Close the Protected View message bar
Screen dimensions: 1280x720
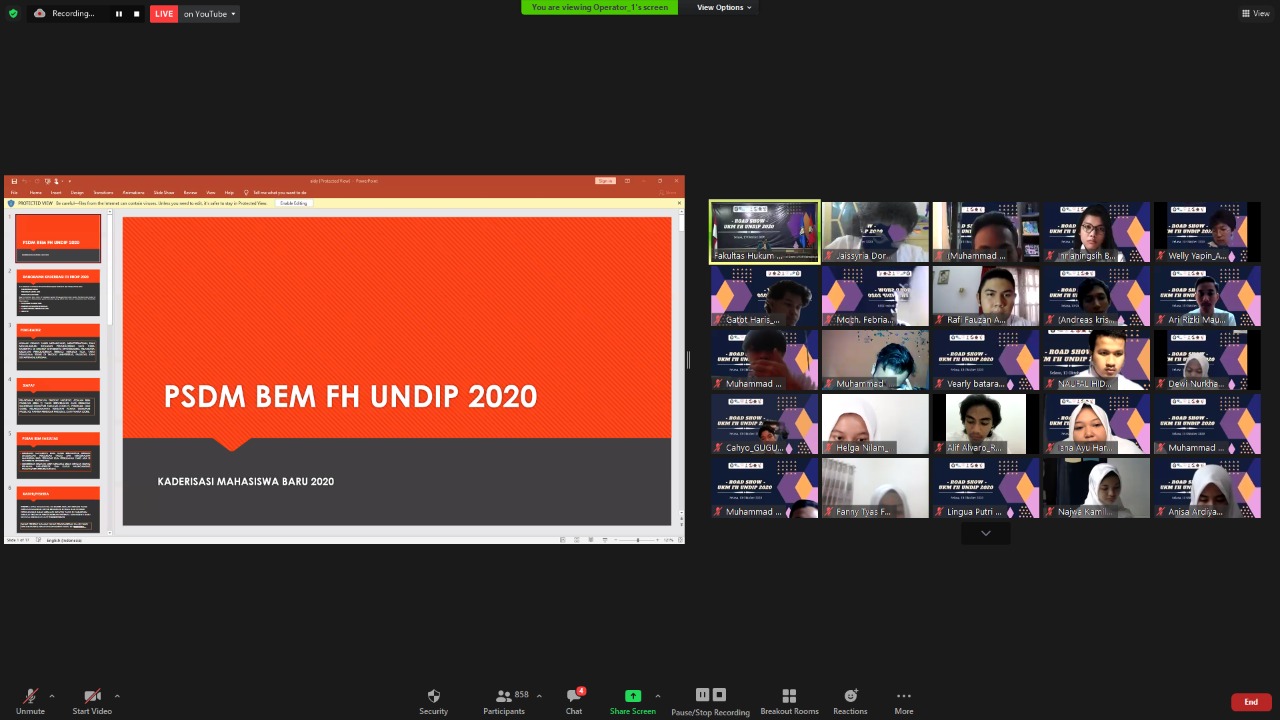click(x=679, y=203)
